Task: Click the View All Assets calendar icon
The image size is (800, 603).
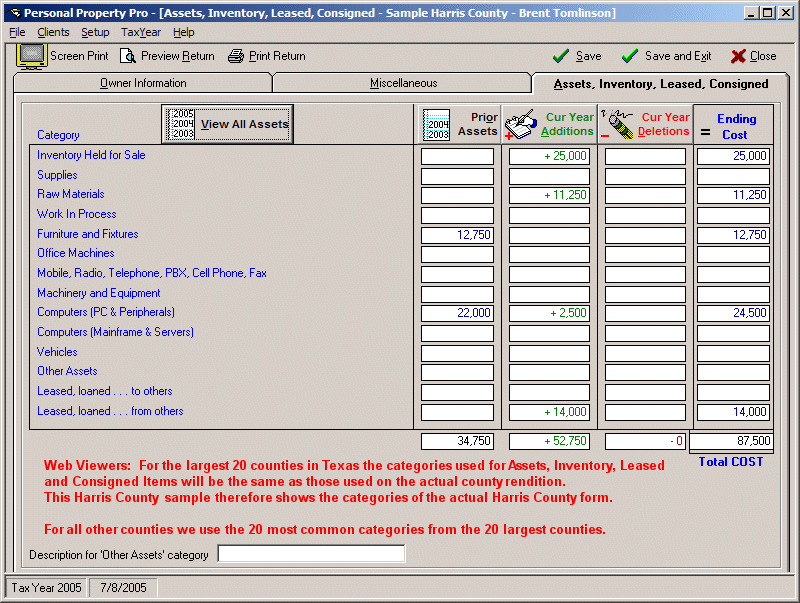Action: (182, 124)
